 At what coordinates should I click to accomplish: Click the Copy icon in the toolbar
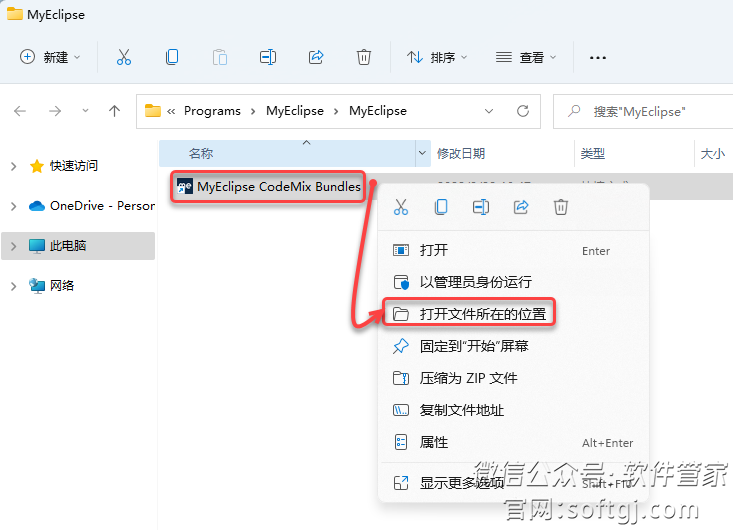tap(172, 57)
